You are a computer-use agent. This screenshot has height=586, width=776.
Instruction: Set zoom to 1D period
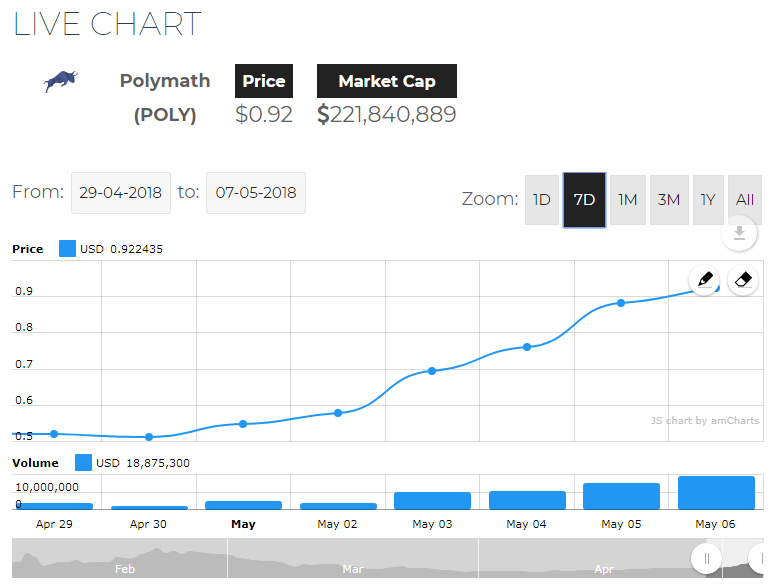point(542,200)
